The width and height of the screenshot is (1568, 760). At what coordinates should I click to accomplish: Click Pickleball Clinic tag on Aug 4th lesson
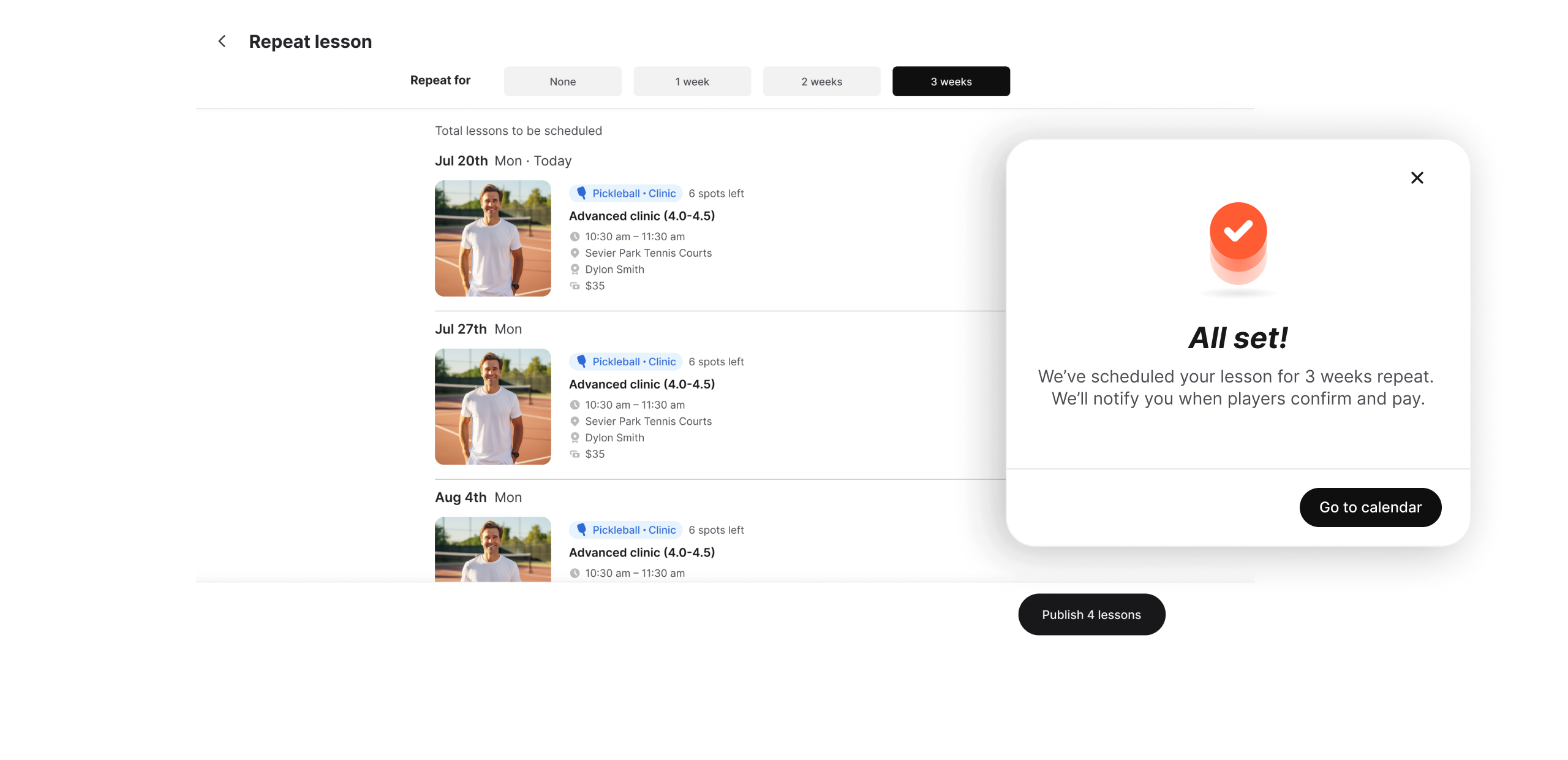(x=625, y=530)
